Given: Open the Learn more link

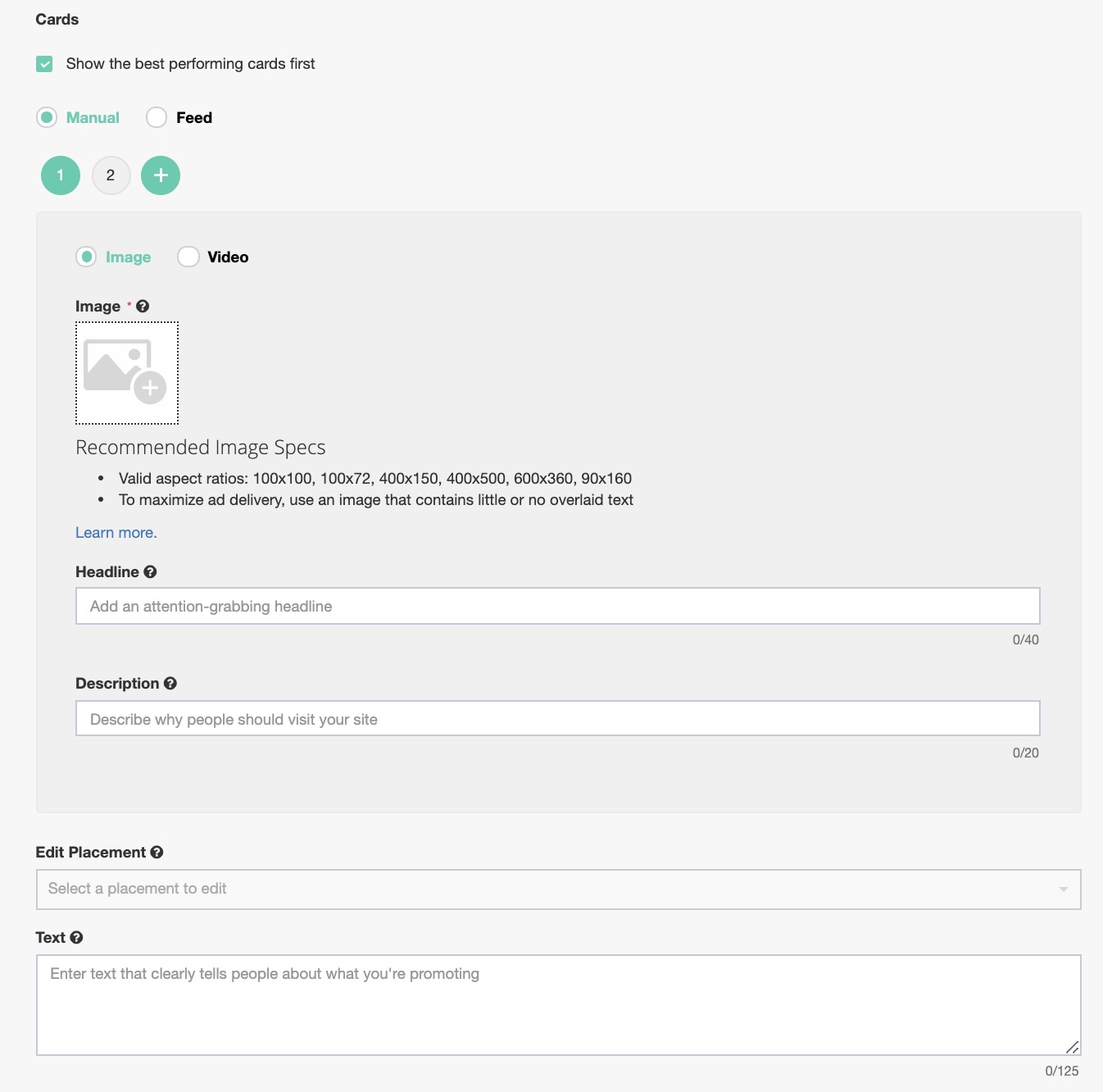Looking at the screenshot, I should pos(116,533).
